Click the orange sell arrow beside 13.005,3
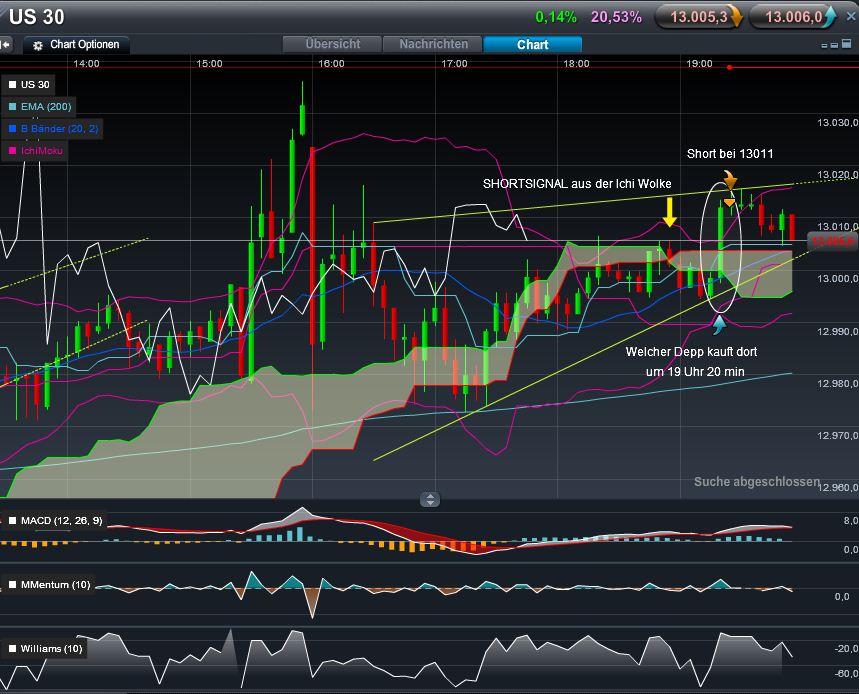The width and height of the screenshot is (859, 694). pyautogui.click(x=736, y=17)
